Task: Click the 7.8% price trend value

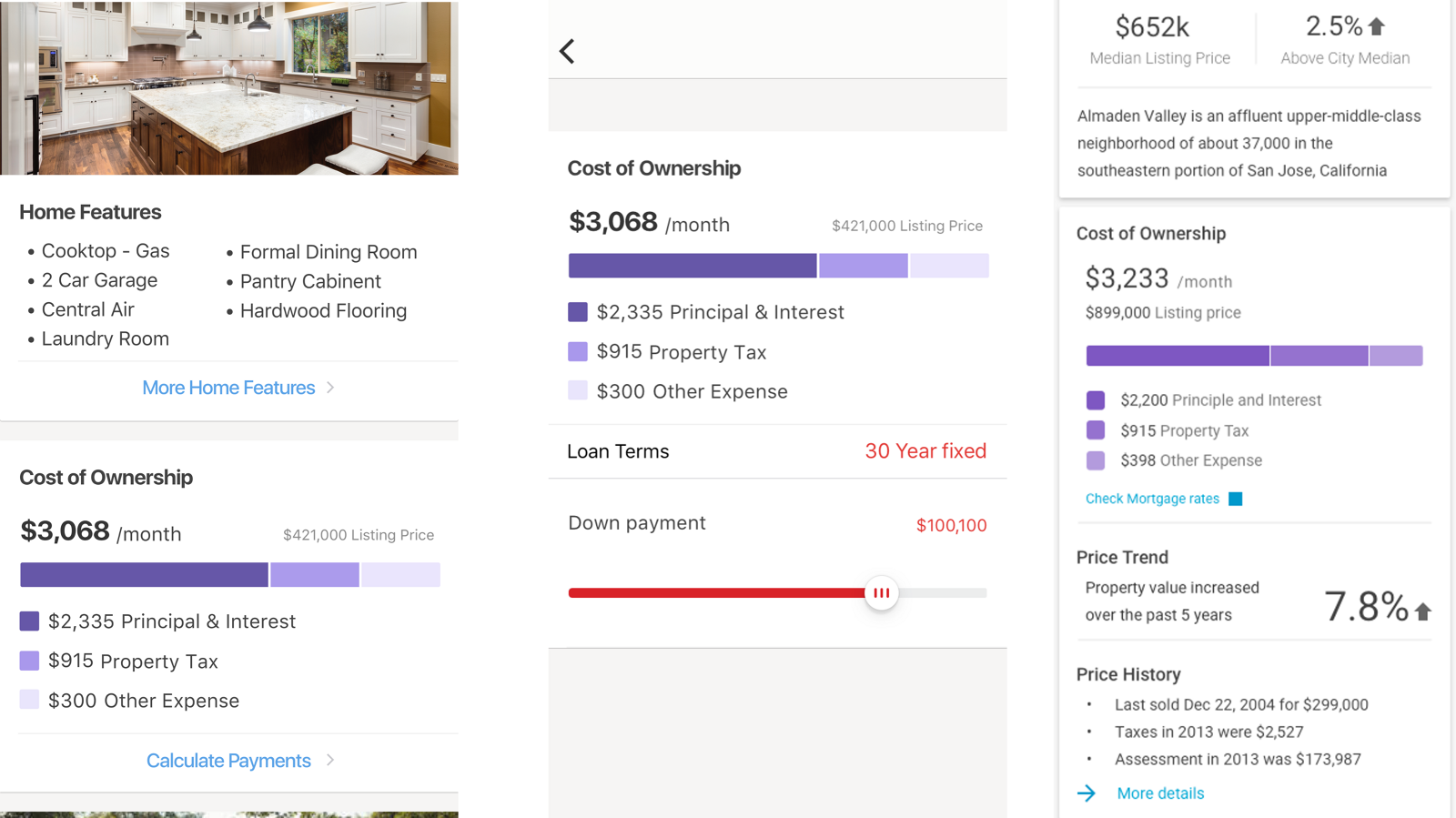Action: [1366, 606]
